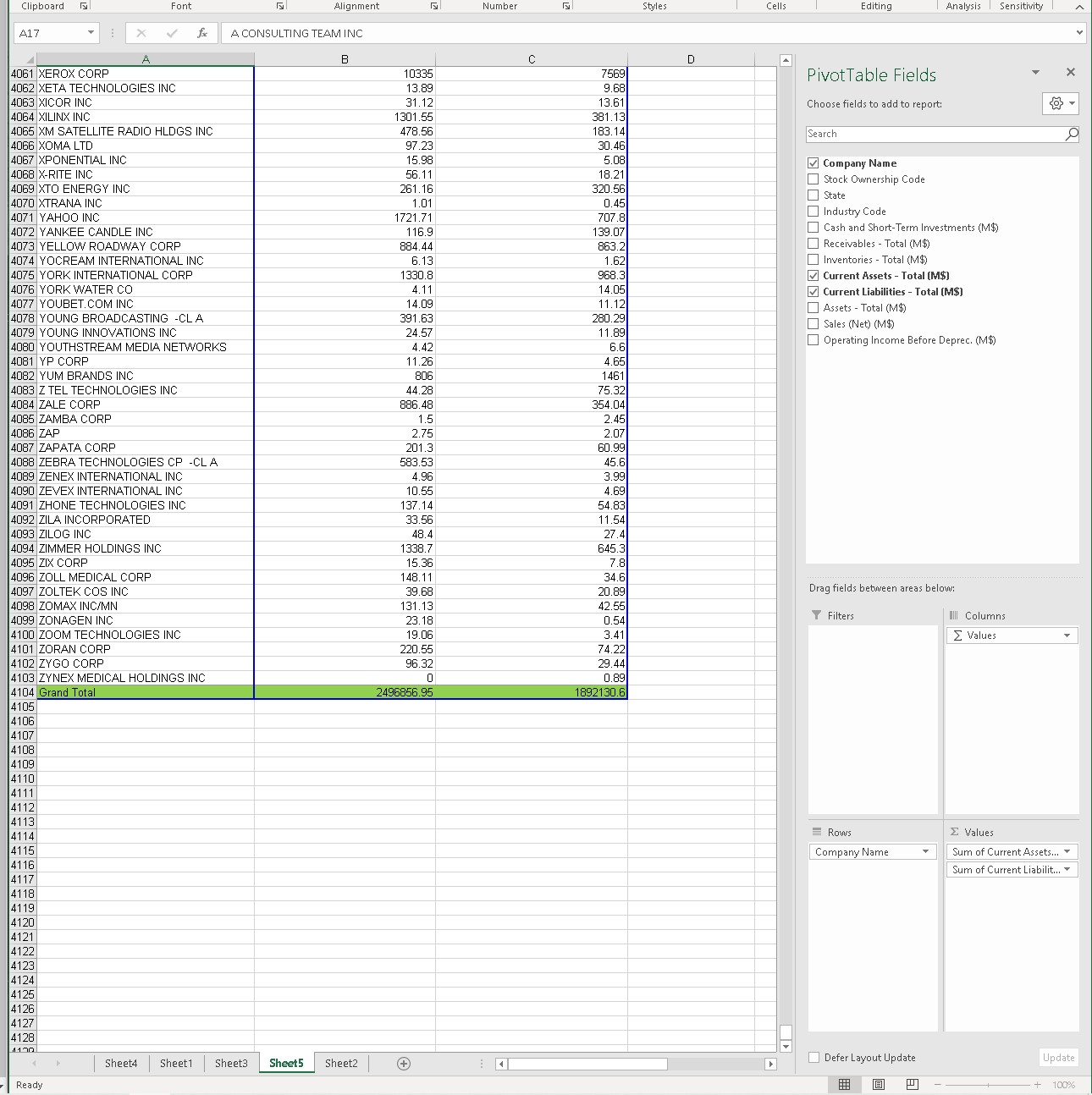Switch to the Sheet2 tab
This screenshot has width=1092, height=1095.
tap(341, 1063)
